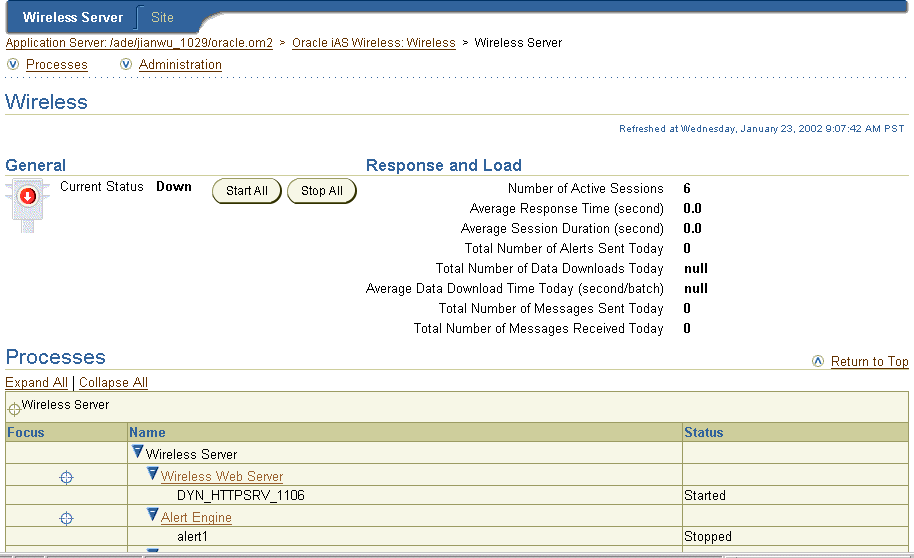Click Total Number of Messages Received Today
Viewport: 914px width, 558px height.
539,328
